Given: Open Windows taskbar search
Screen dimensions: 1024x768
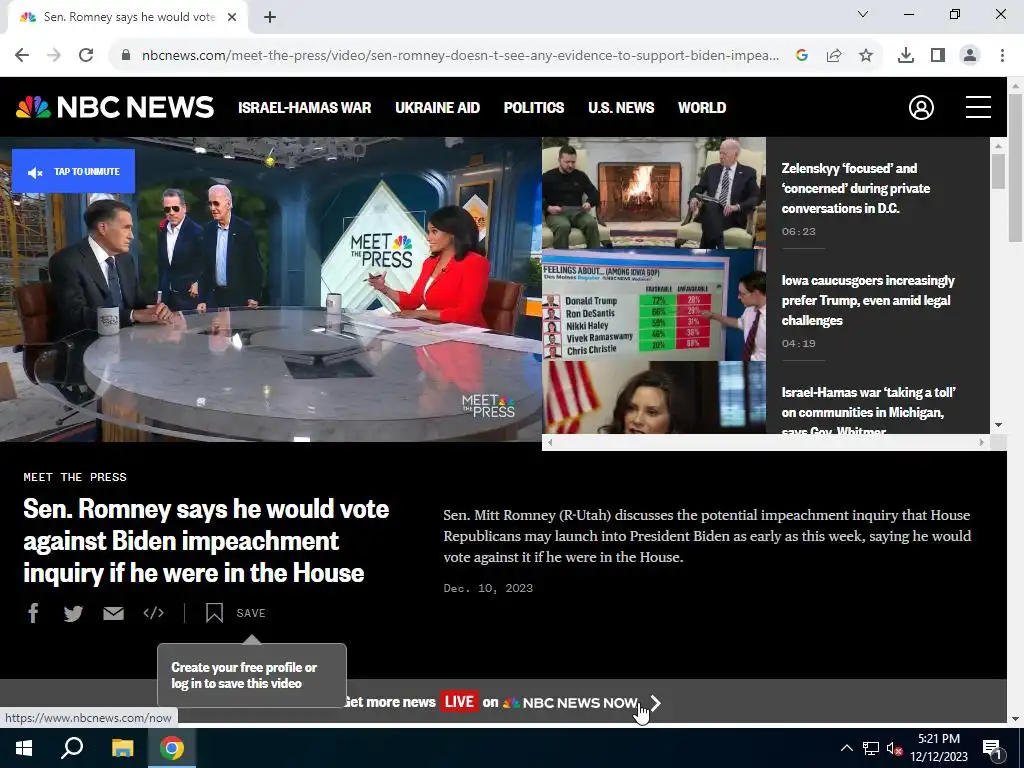Looking at the screenshot, I should (x=72, y=748).
